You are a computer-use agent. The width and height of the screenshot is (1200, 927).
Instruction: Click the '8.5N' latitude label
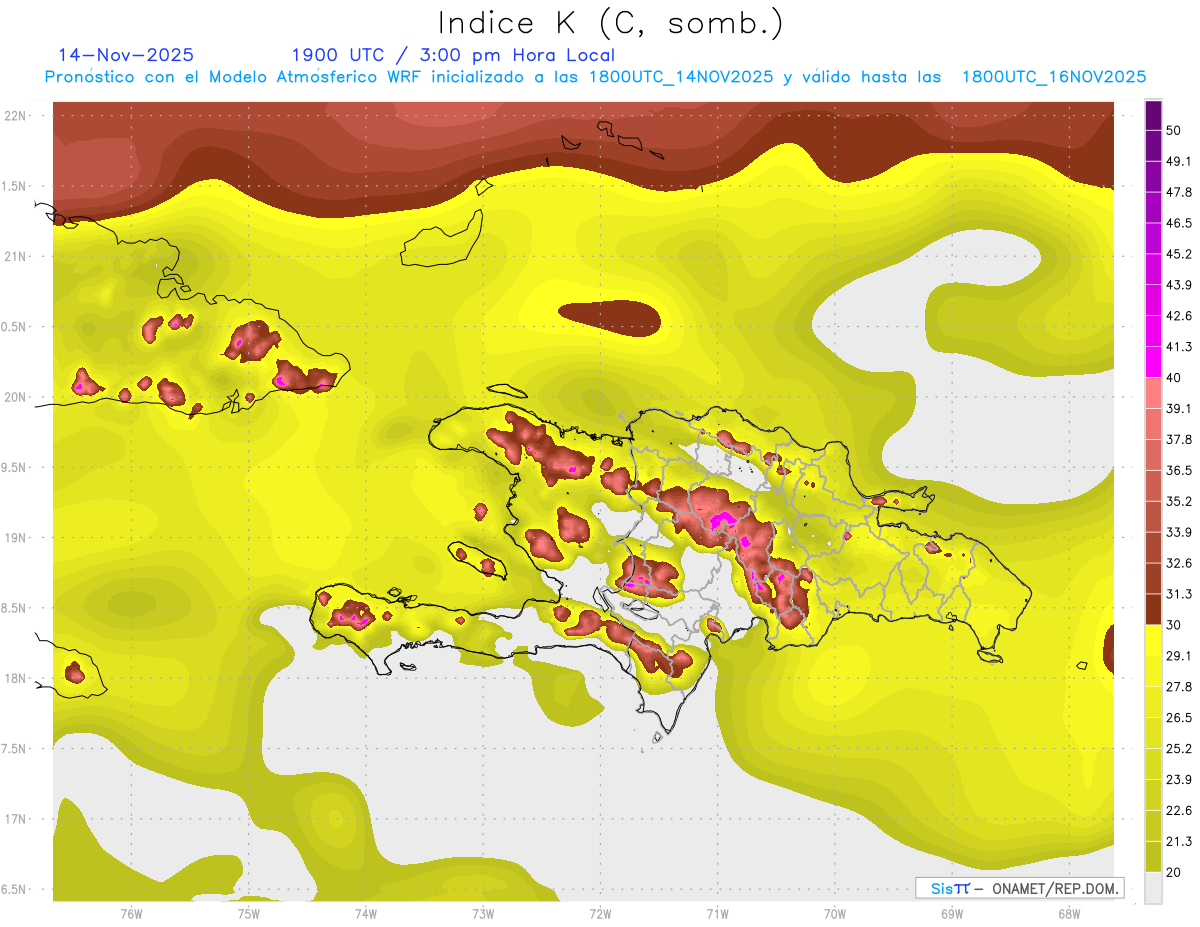(15, 608)
